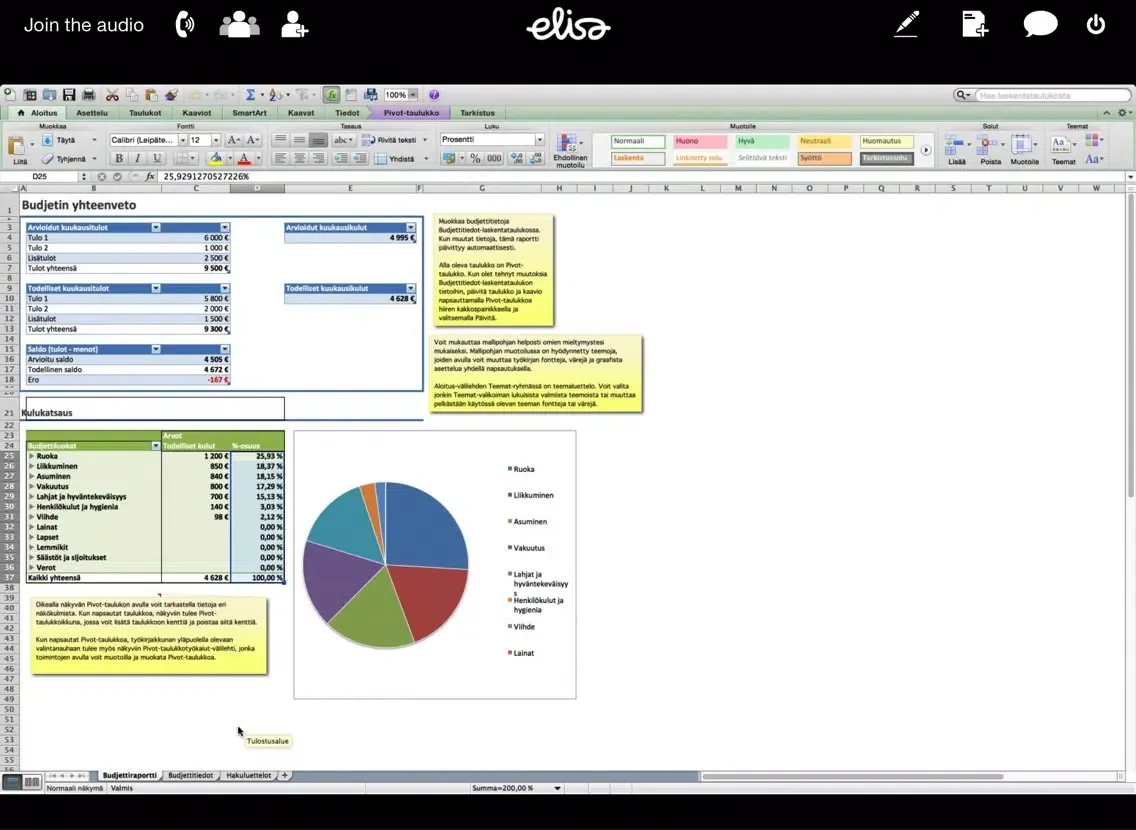Open the ribbon settings gear menu
Viewport: 1136px width, 830px height.
click(1123, 113)
